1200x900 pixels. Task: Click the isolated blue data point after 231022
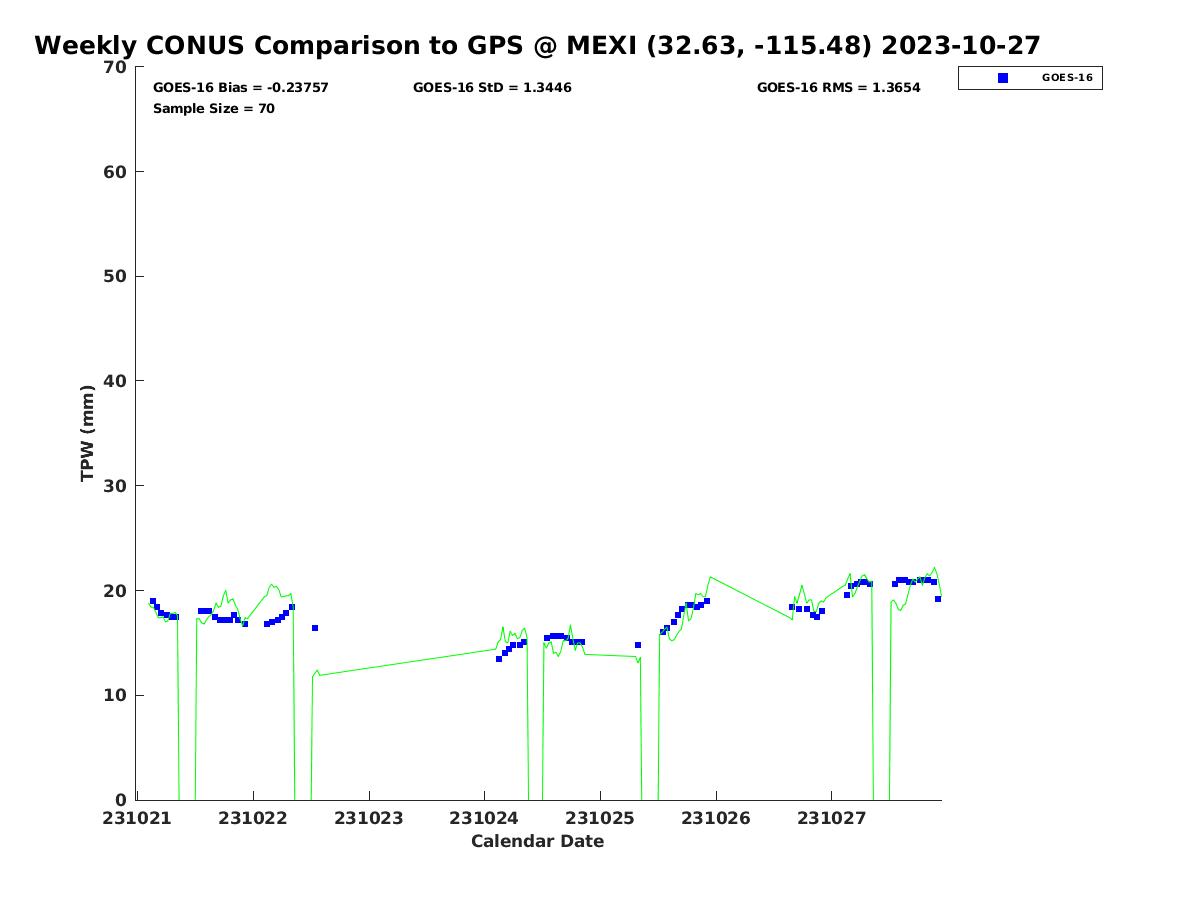point(315,628)
